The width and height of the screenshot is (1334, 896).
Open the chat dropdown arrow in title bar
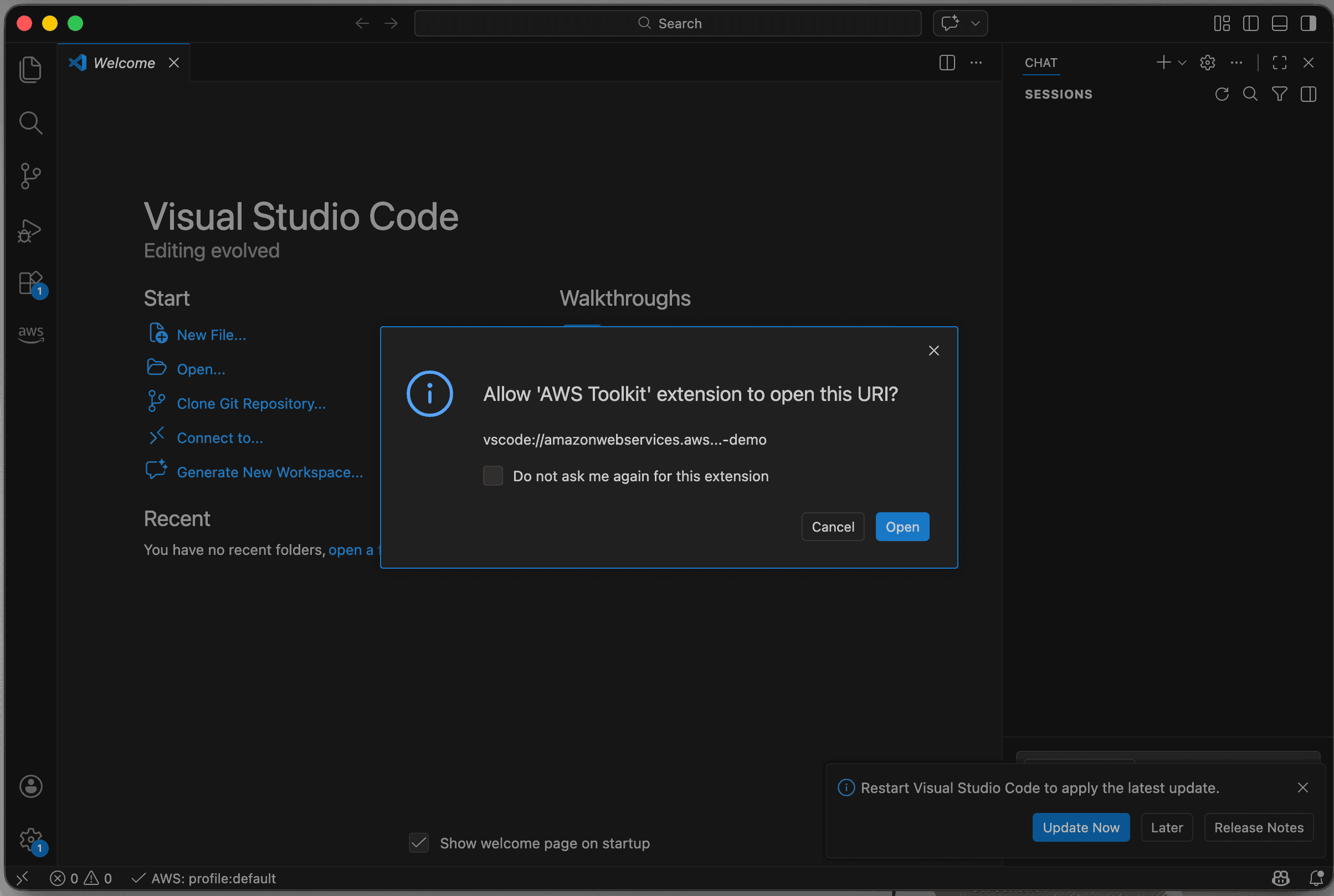click(x=976, y=23)
